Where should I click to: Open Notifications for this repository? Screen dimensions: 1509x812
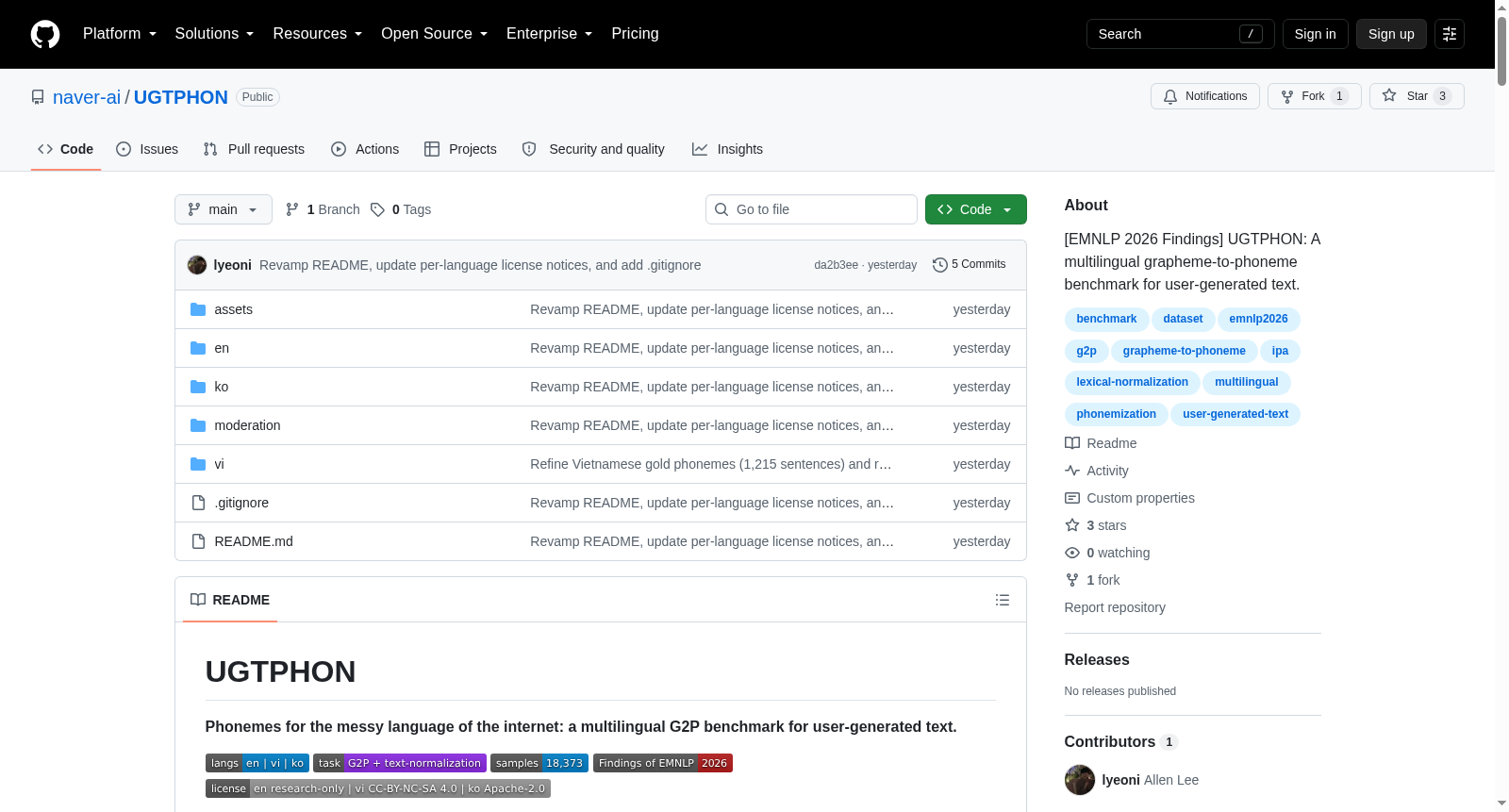point(1205,96)
